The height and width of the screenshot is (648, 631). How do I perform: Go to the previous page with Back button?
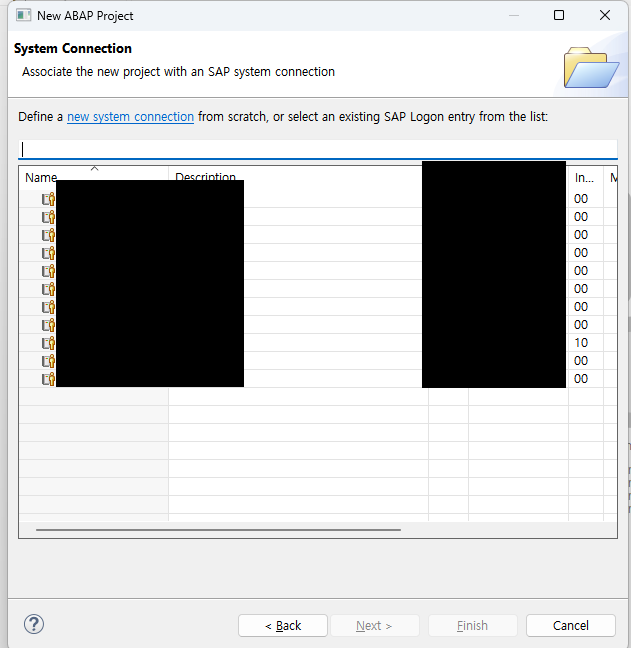pyautogui.click(x=283, y=625)
